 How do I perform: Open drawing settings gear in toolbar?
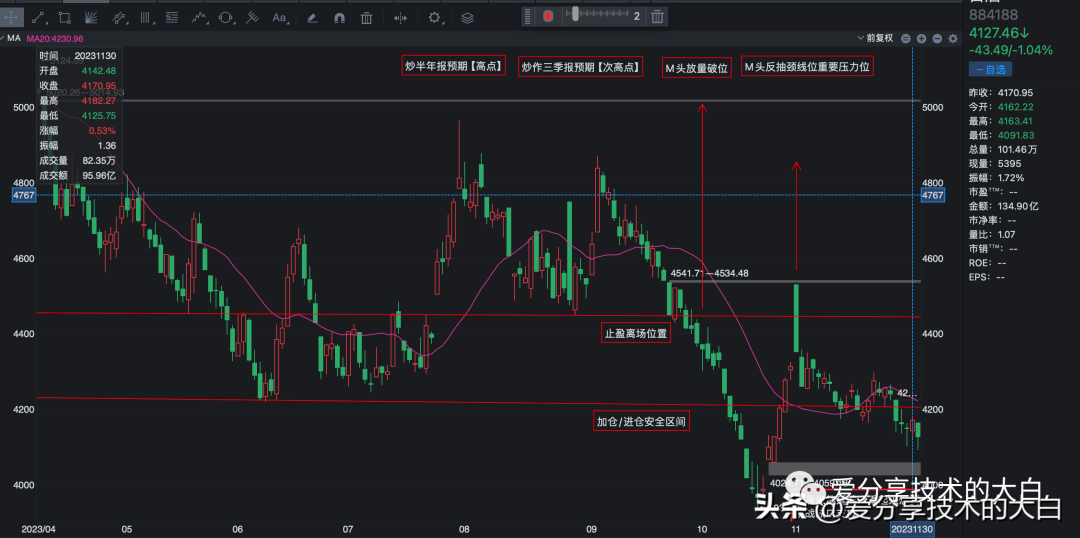434,18
